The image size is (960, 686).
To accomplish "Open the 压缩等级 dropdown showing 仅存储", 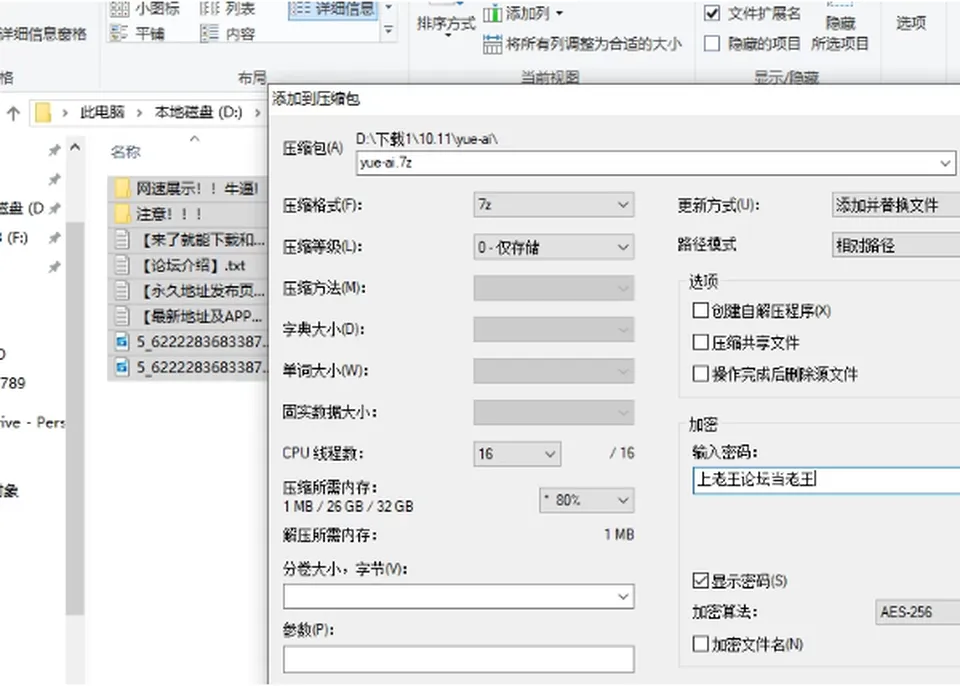I will pos(553,247).
